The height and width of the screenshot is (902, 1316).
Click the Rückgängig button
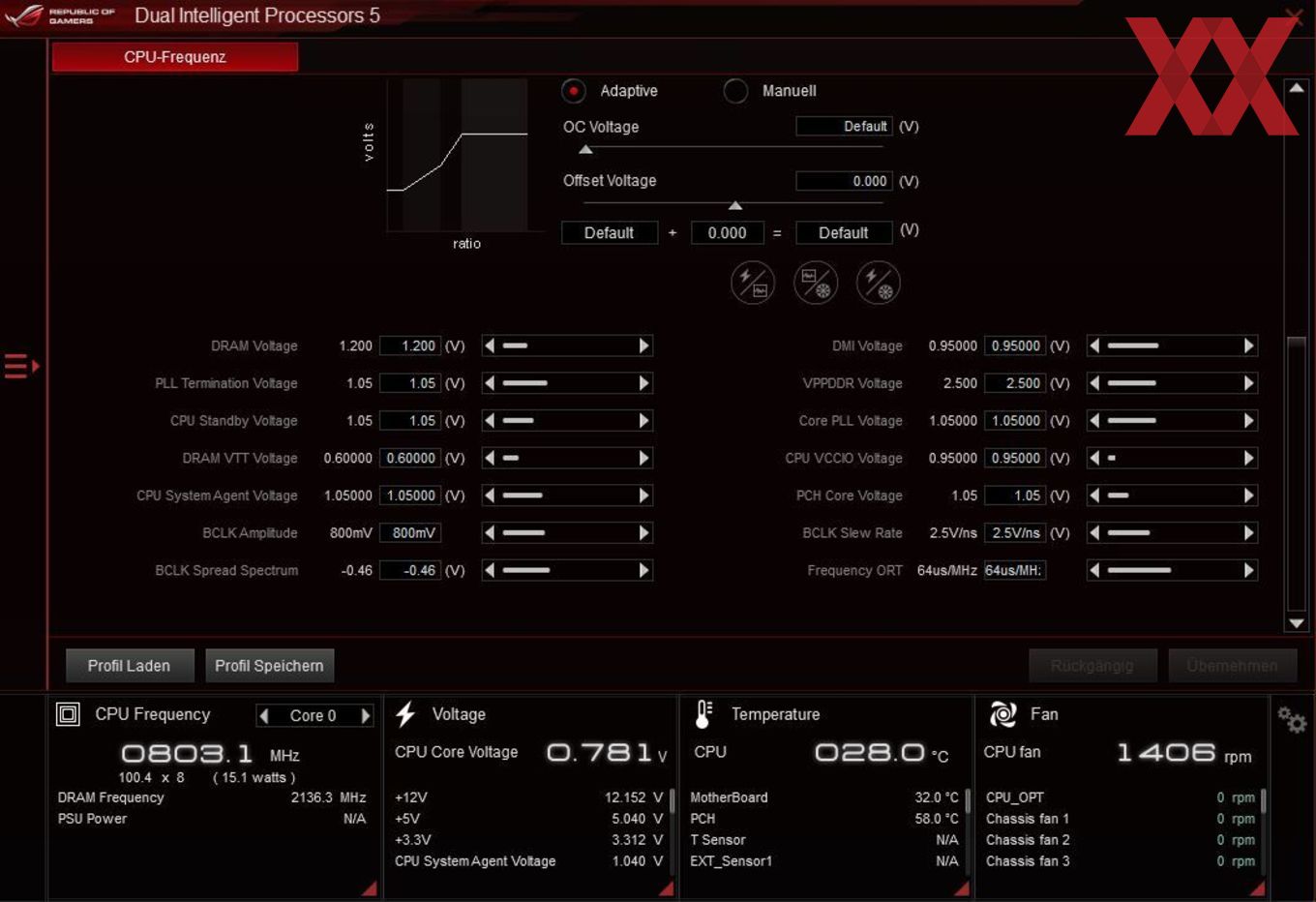coord(1092,666)
